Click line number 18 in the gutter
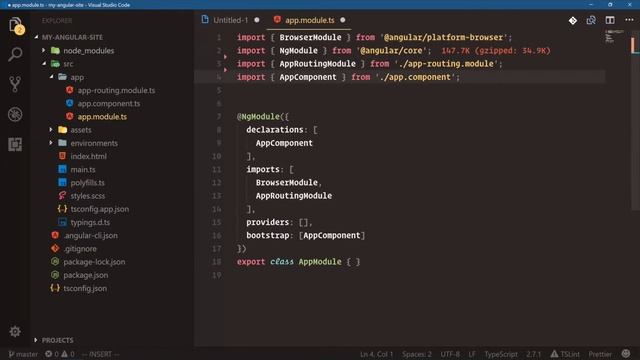The image size is (640, 360). click(217, 262)
